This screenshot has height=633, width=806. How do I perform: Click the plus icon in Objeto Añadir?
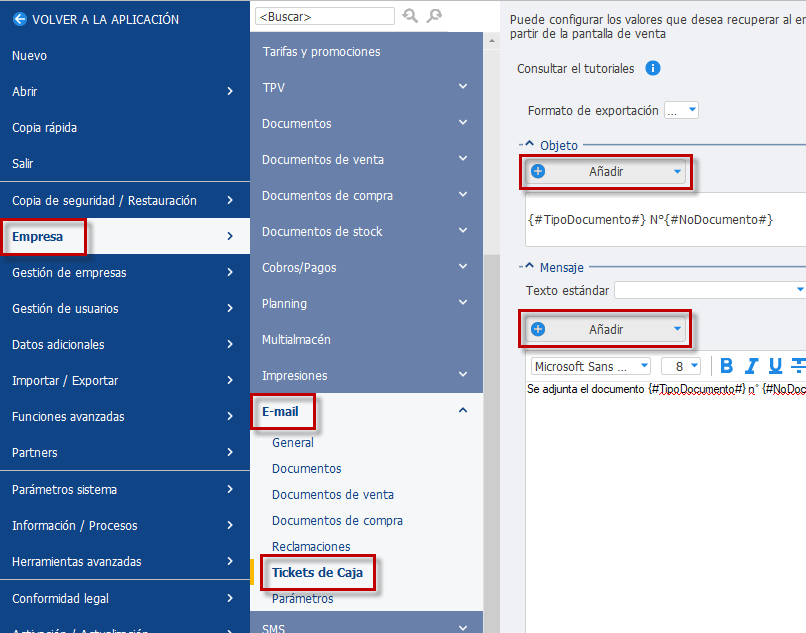click(538, 171)
